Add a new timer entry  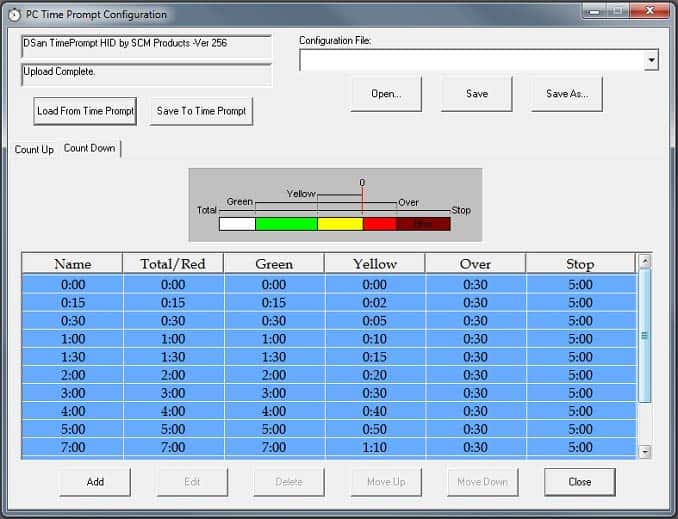tap(95, 482)
